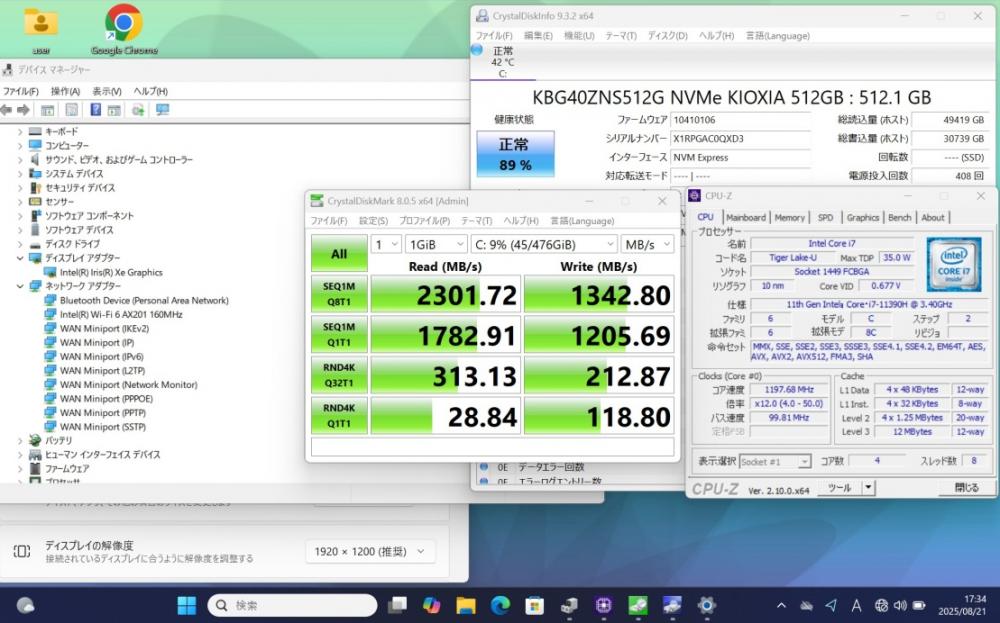Image resolution: width=1000 pixels, height=623 pixels.
Task: Open File Explorer from the taskbar
Action: pos(466,605)
